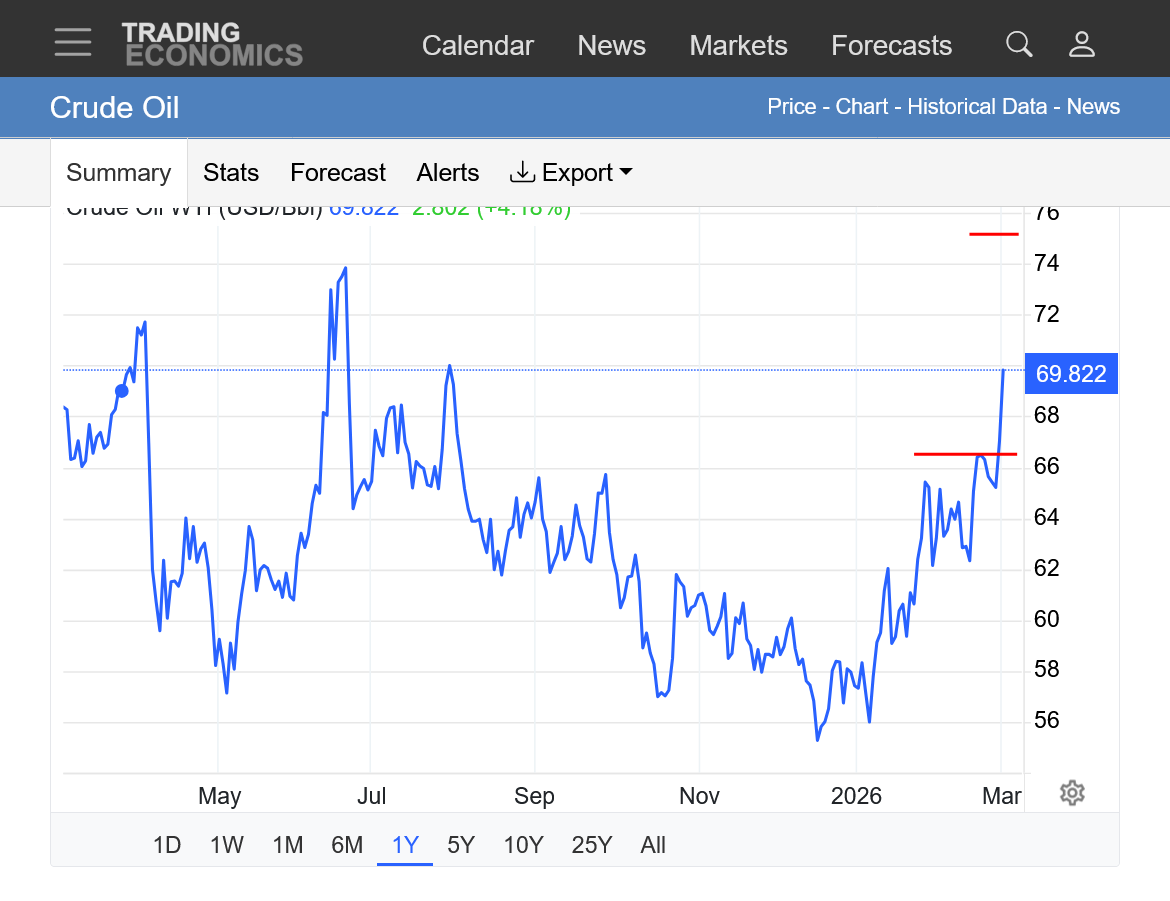Expand the Export dropdown
The width and height of the screenshot is (1170, 901).
coord(571,173)
